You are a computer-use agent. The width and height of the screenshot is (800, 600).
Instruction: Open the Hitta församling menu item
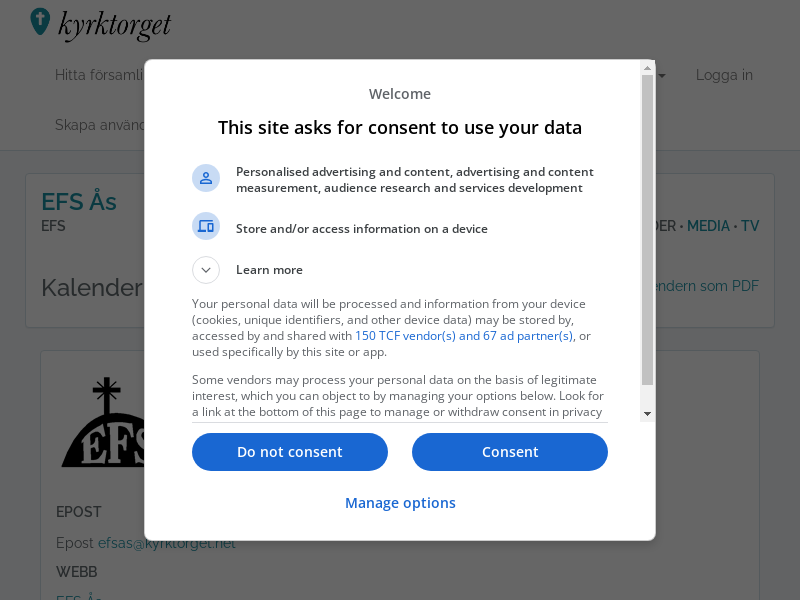99,75
